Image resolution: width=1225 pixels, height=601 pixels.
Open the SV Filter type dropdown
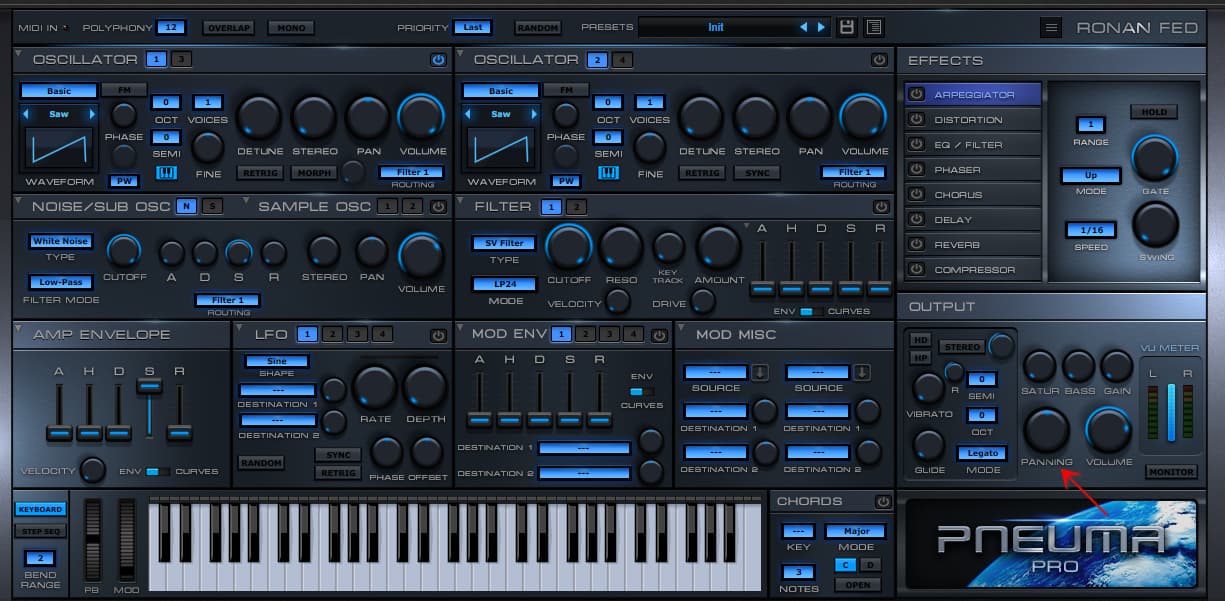pos(504,243)
